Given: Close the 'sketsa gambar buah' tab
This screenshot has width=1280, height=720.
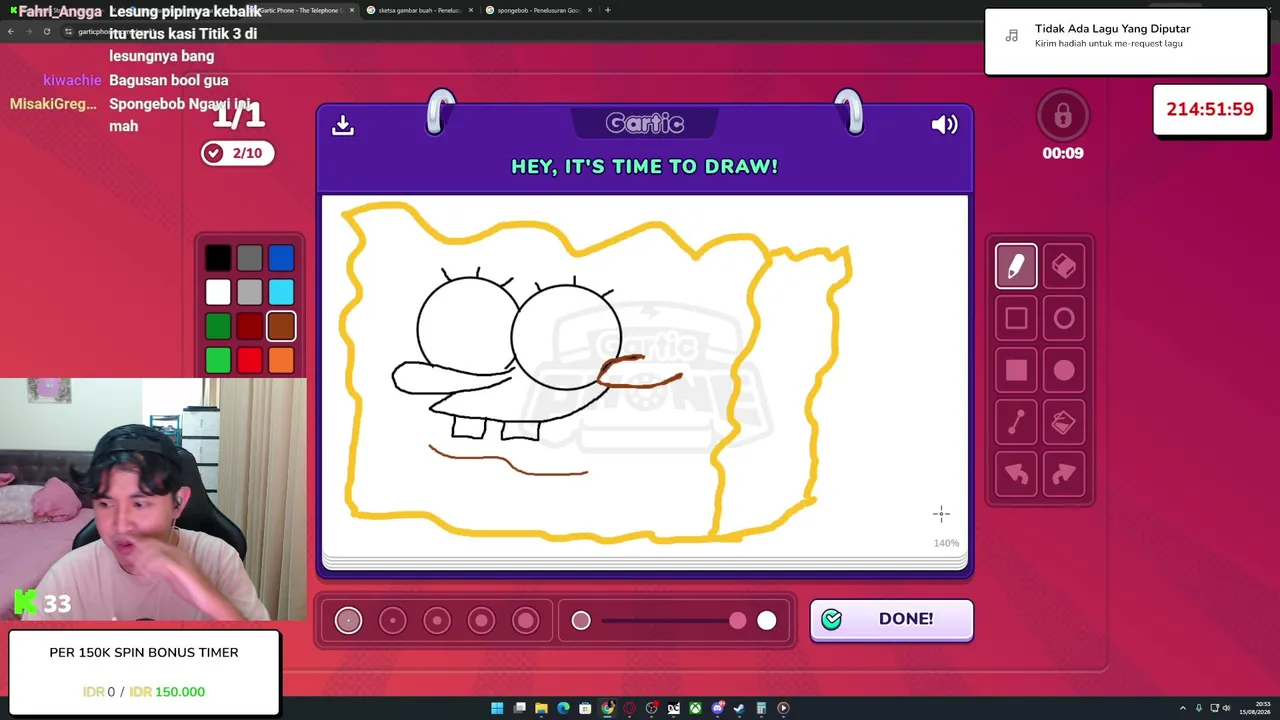Looking at the screenshot, I should pyautogui.click(x=471, y=10).
